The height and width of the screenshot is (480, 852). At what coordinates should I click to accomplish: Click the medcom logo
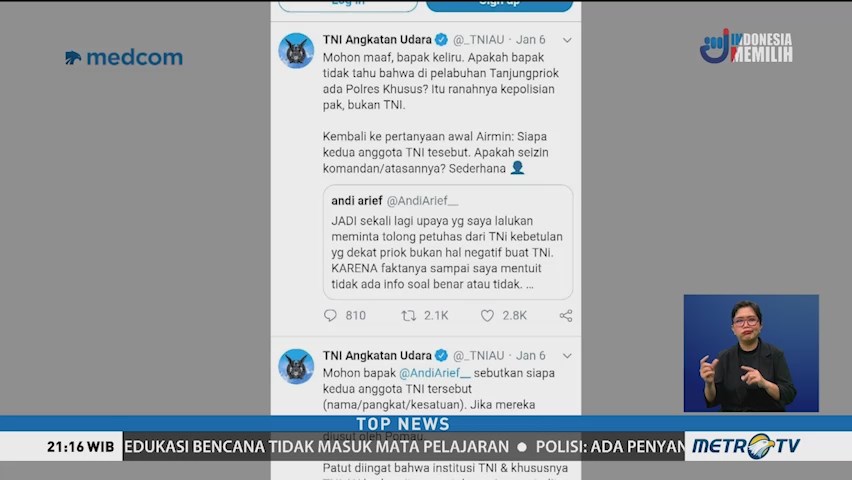(124, 57)
